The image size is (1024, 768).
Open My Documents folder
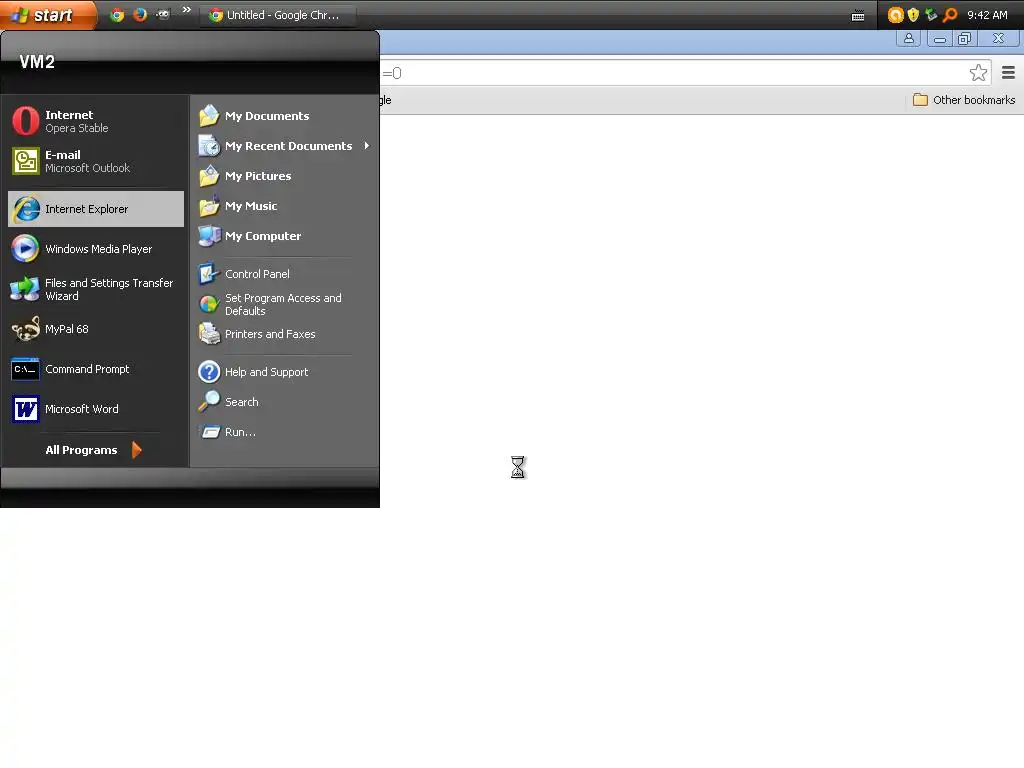tap(285, 116)
